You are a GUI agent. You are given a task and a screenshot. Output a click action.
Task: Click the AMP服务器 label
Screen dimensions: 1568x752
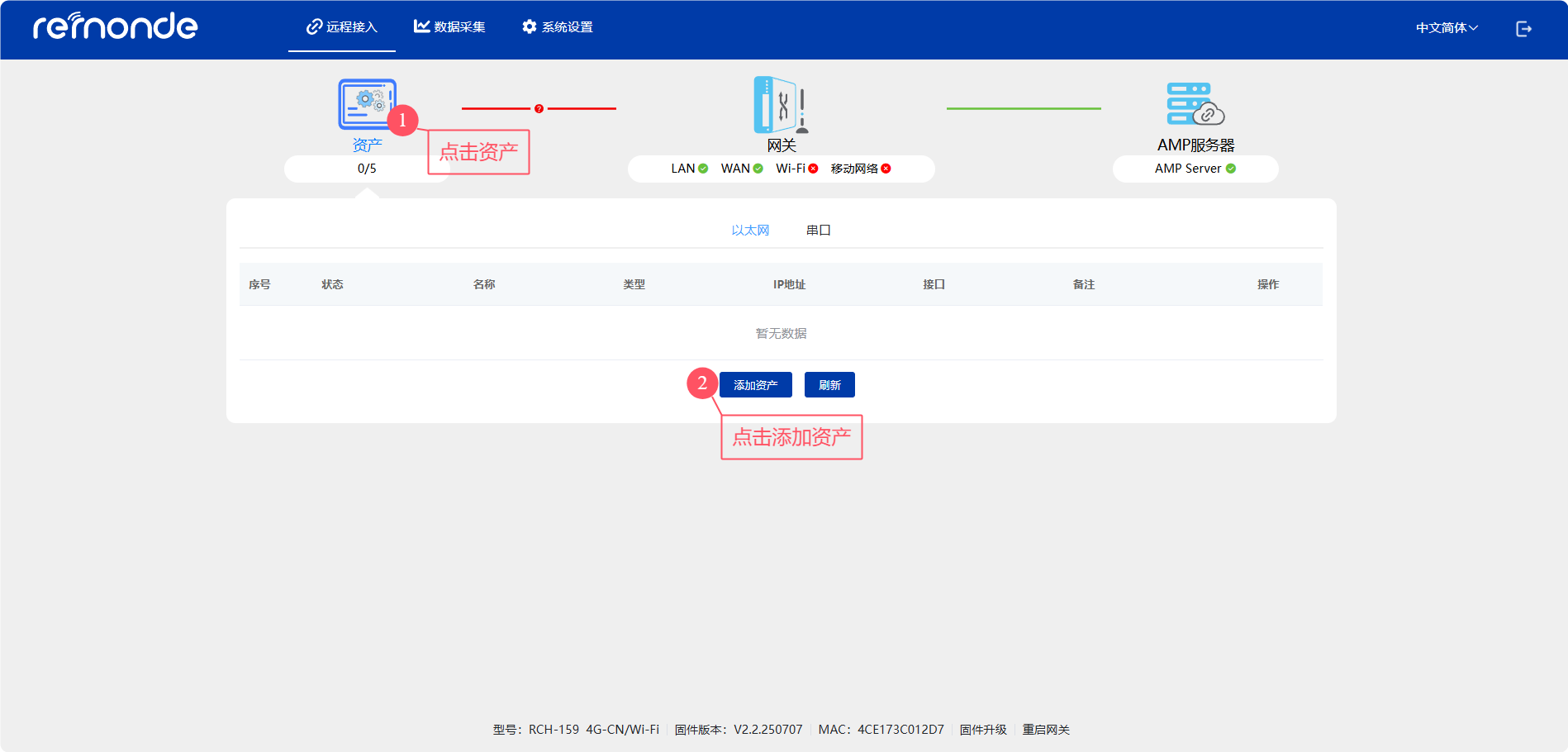[x=1195, y=145]
